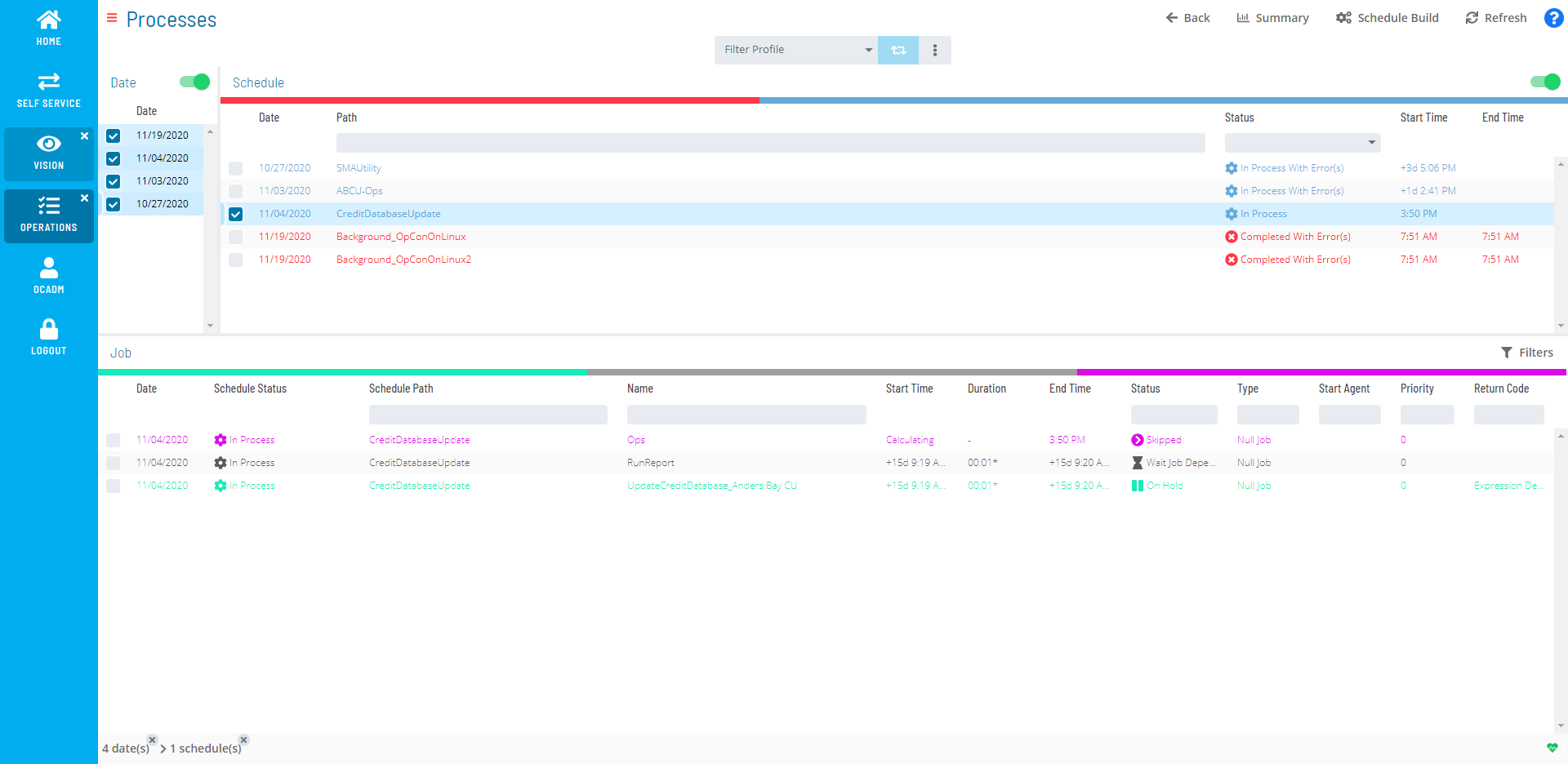Uncheck the 11/19/2020 date checkbox
Screen dimensions: 1568x764
[x=114, y=136]
